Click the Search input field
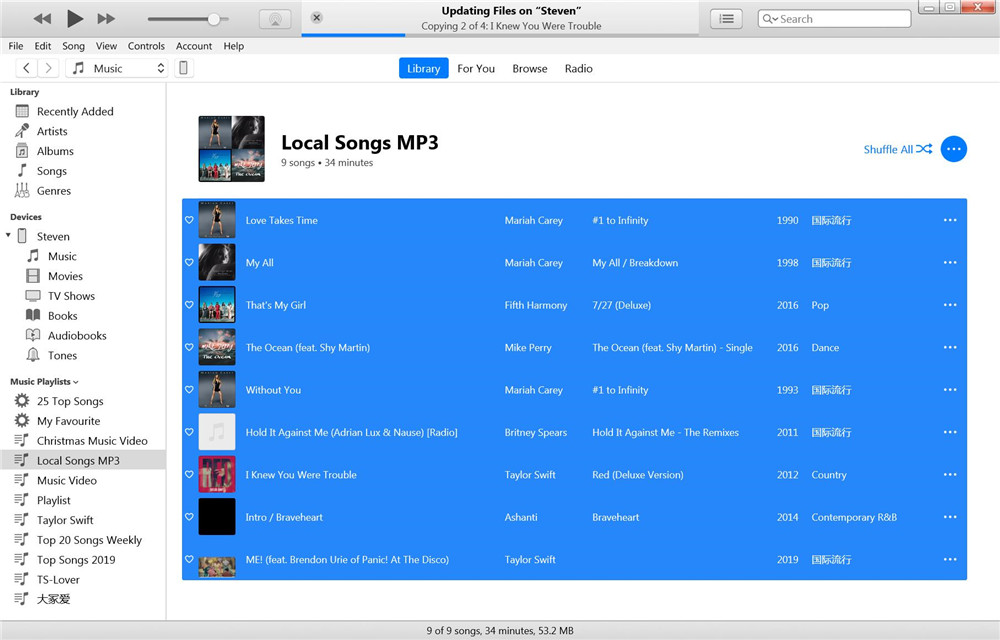 [834, 18]
